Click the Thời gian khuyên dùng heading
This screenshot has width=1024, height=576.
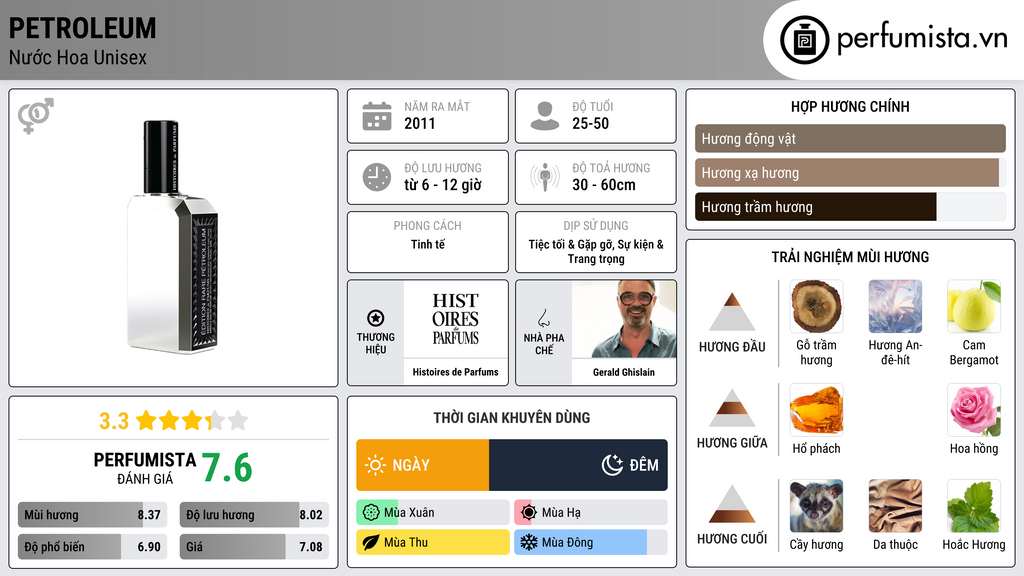tap(512, 418)
